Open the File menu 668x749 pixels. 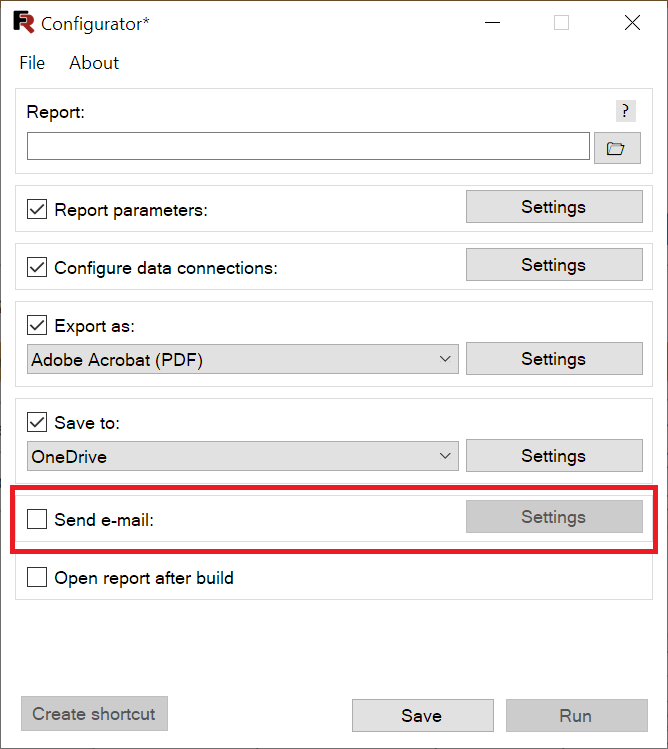click(32, 63)
